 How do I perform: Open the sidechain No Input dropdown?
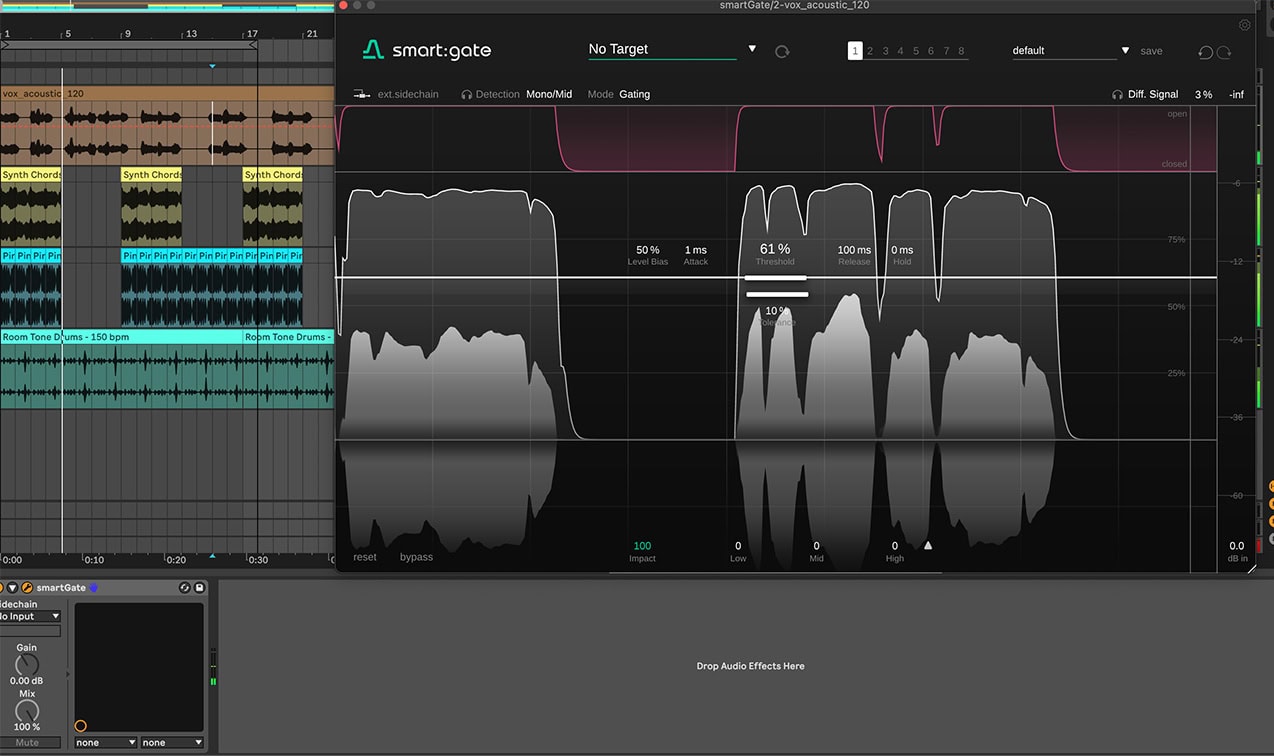point(30,616)
